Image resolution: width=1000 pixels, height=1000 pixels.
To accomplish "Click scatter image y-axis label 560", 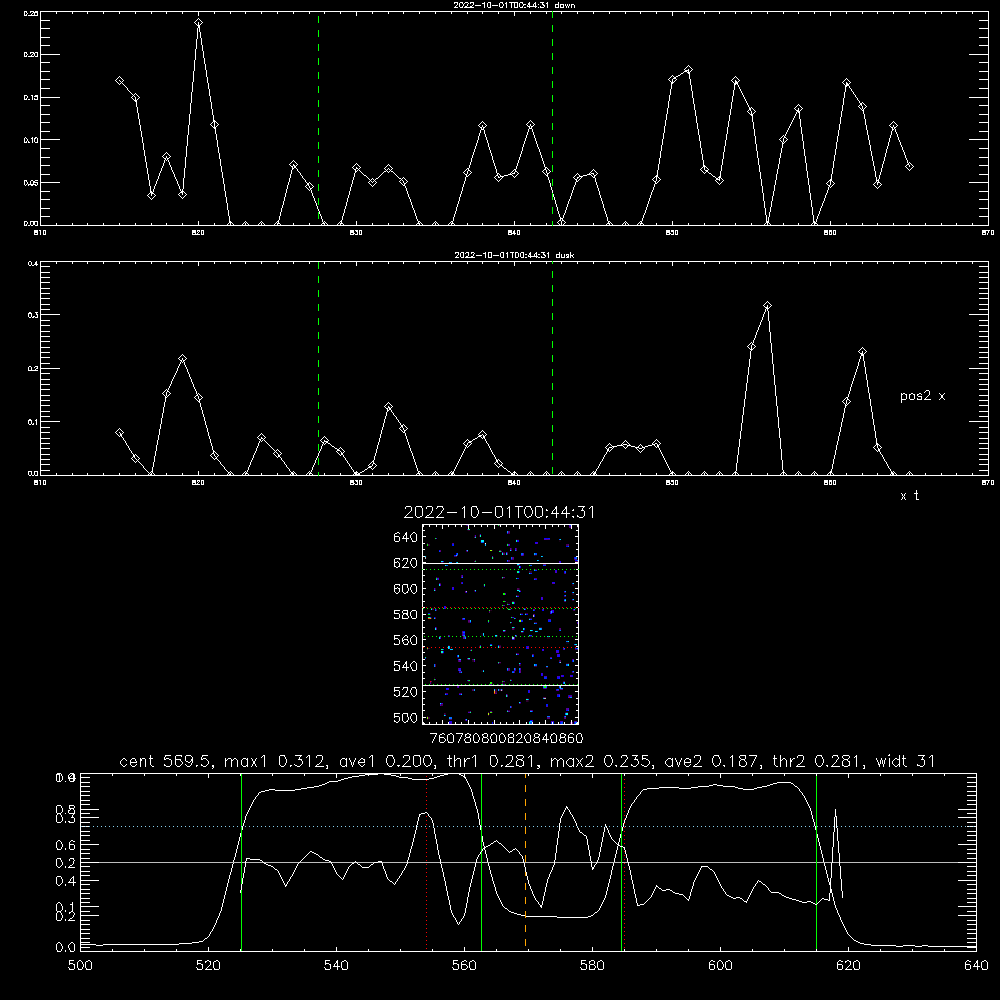I will 405,640.
